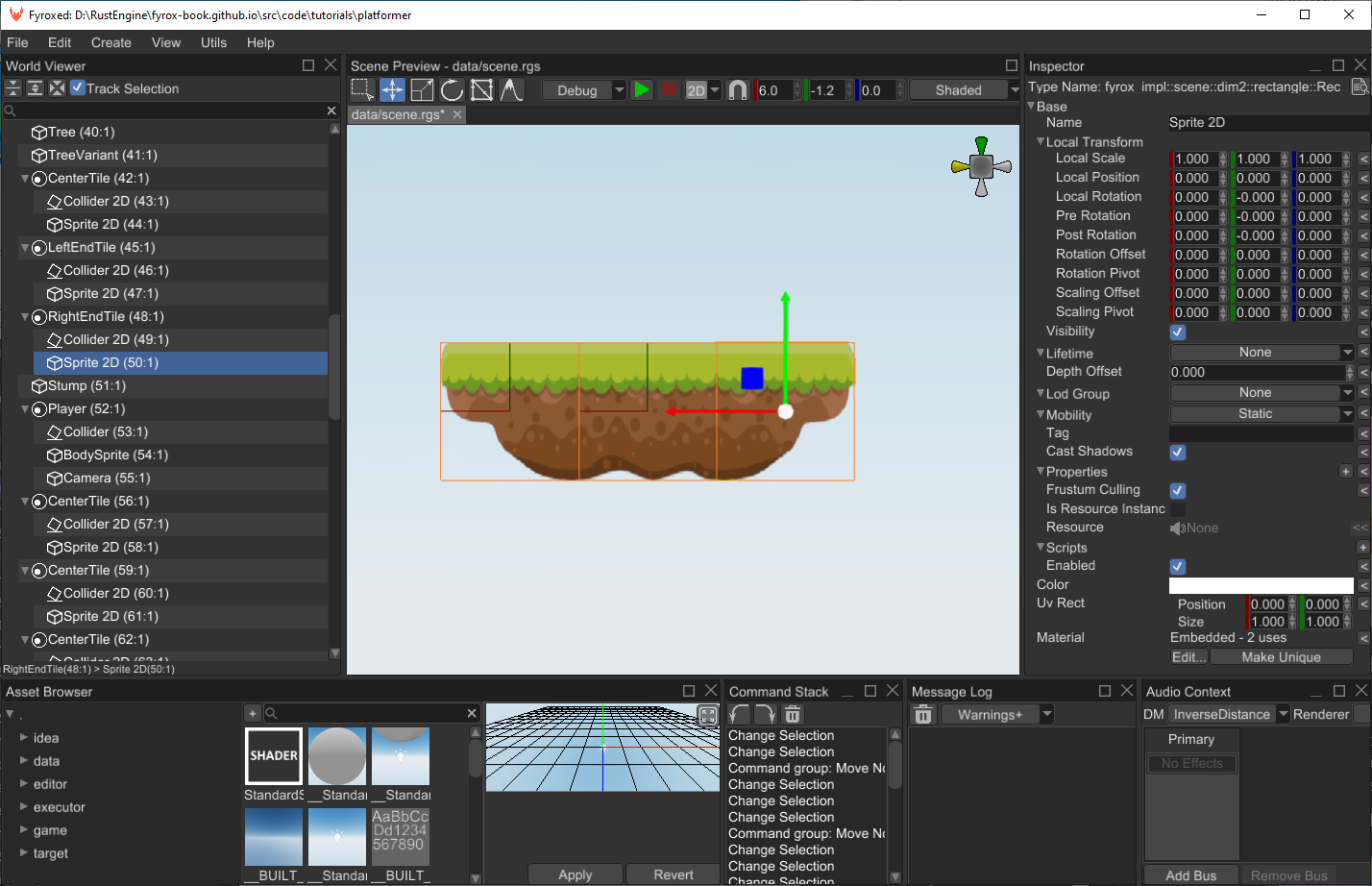Clear the Command Stack with the trash icon
1372x886 pixels.
tap(792, 714)
